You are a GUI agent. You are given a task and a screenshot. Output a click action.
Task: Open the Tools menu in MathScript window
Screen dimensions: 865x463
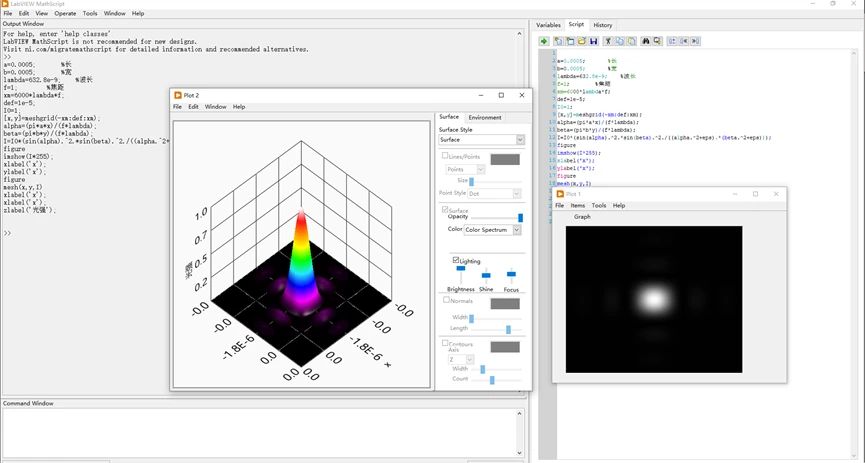[x=90, y=13]
